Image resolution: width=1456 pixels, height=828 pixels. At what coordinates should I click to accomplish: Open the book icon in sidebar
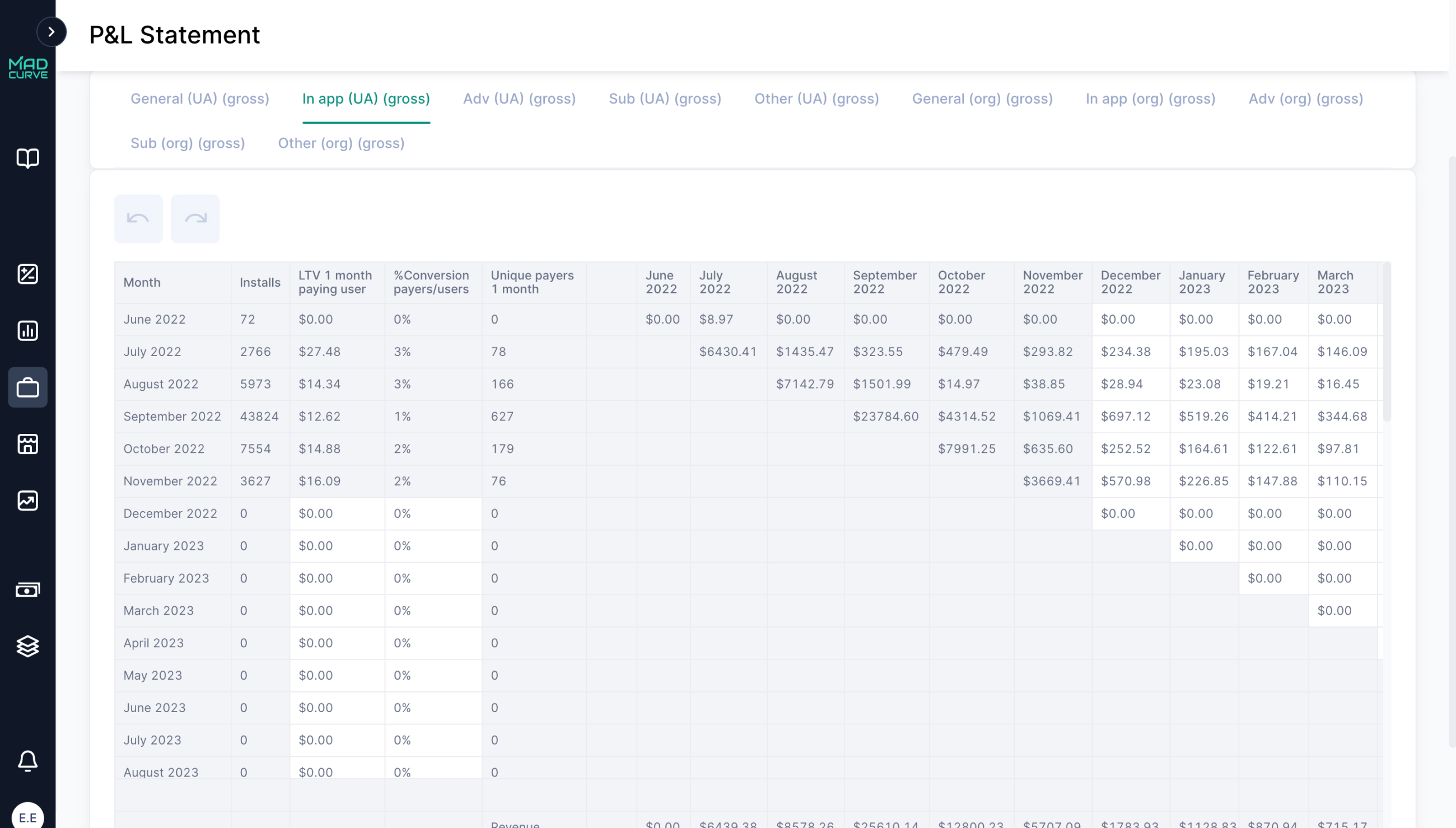point(27,158)
